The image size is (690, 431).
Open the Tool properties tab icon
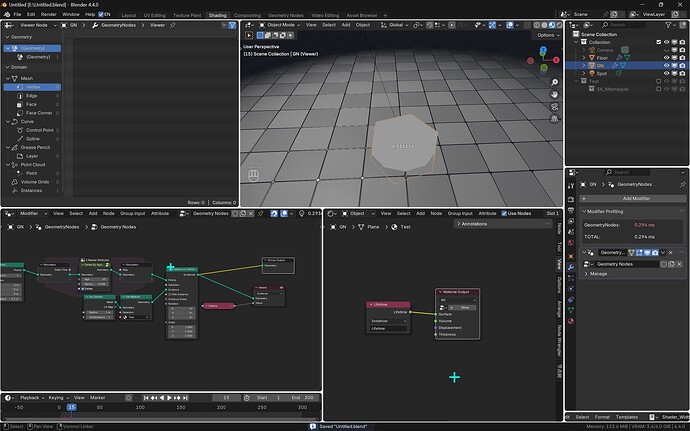pos(571,186)
